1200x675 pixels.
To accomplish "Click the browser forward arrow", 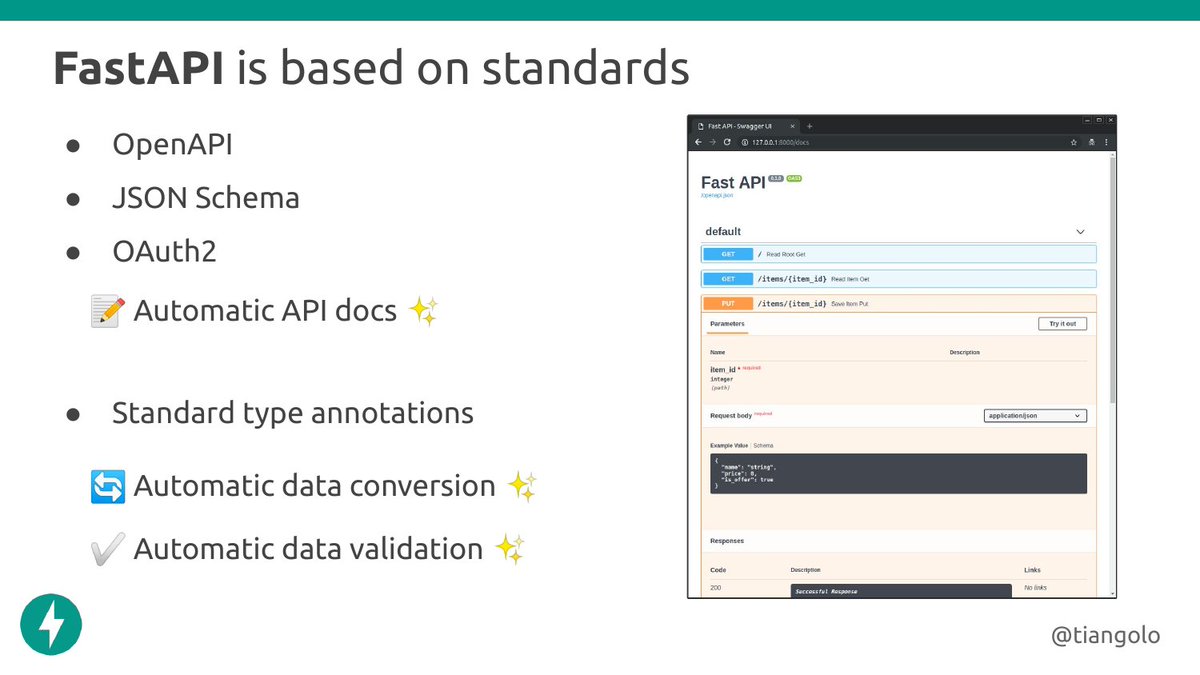I will [x=712, y=142].
